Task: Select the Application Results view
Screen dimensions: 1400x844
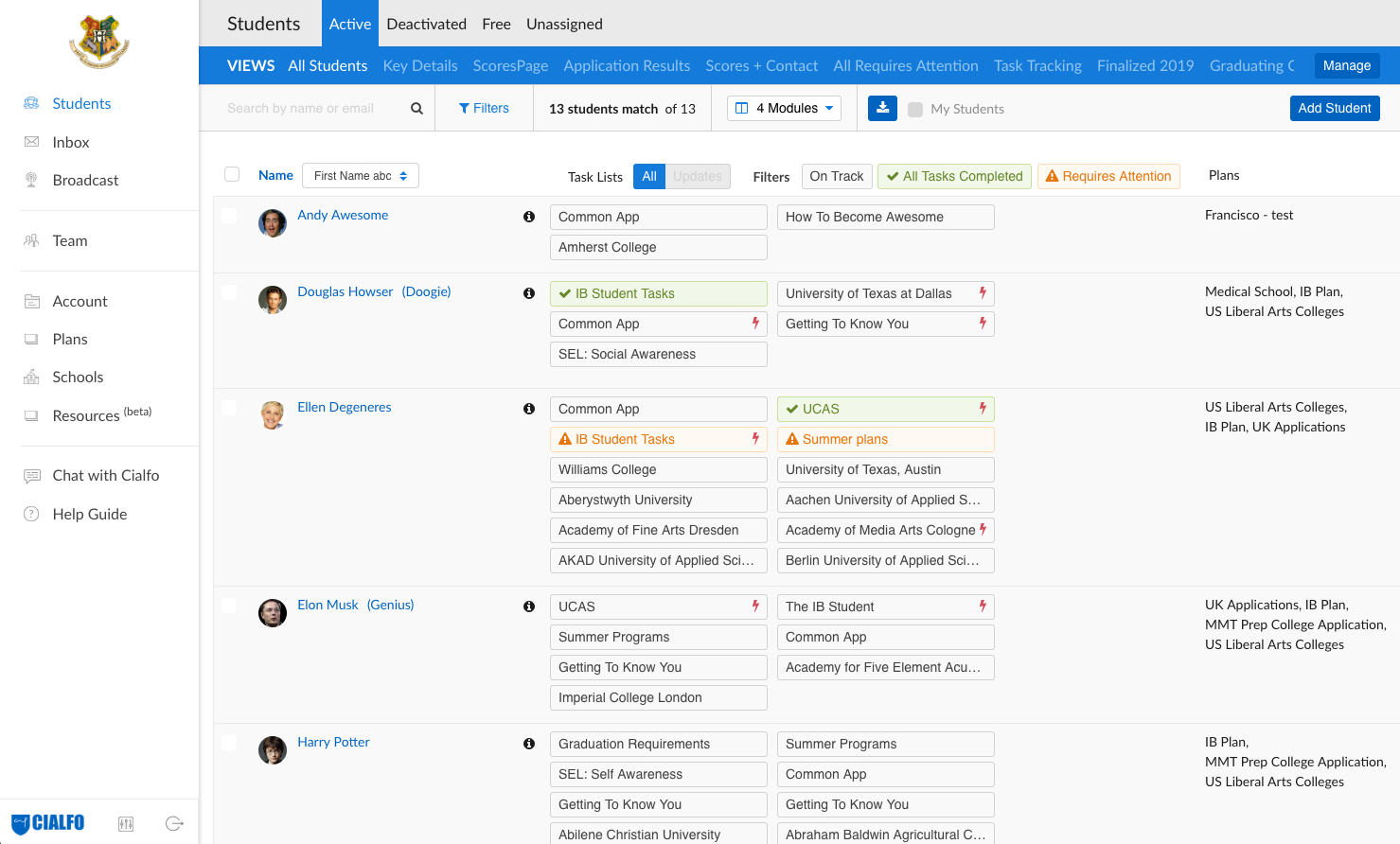Action: (627, 65)
